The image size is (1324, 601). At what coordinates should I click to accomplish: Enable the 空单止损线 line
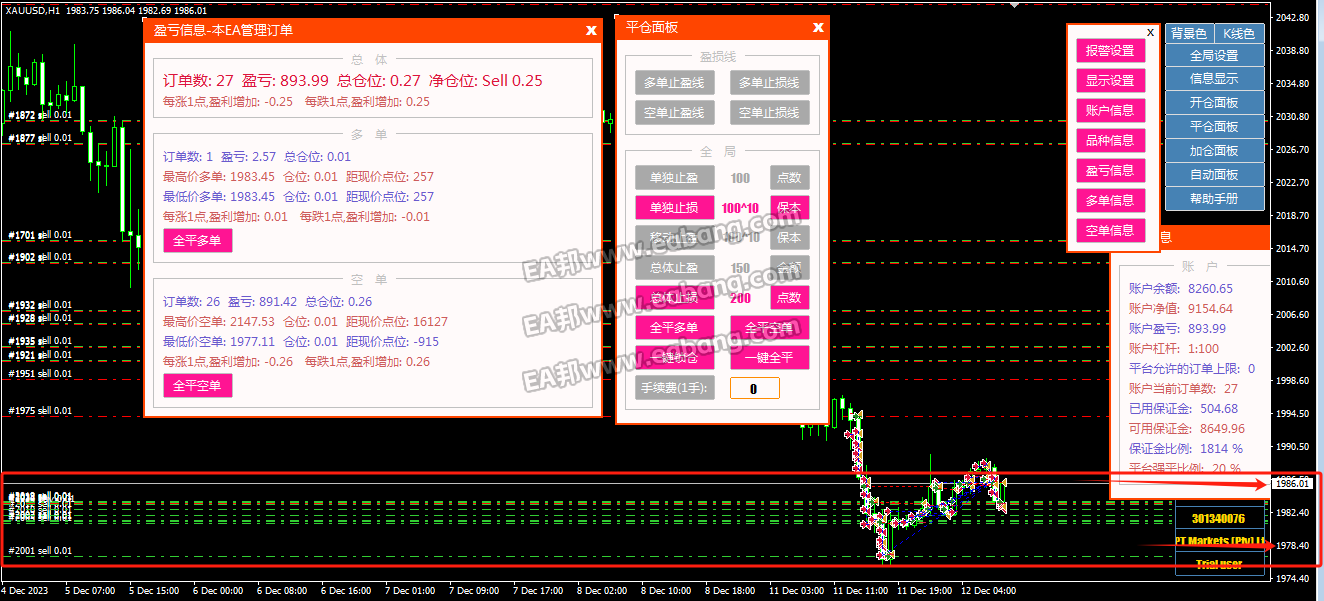click(769, 113)
